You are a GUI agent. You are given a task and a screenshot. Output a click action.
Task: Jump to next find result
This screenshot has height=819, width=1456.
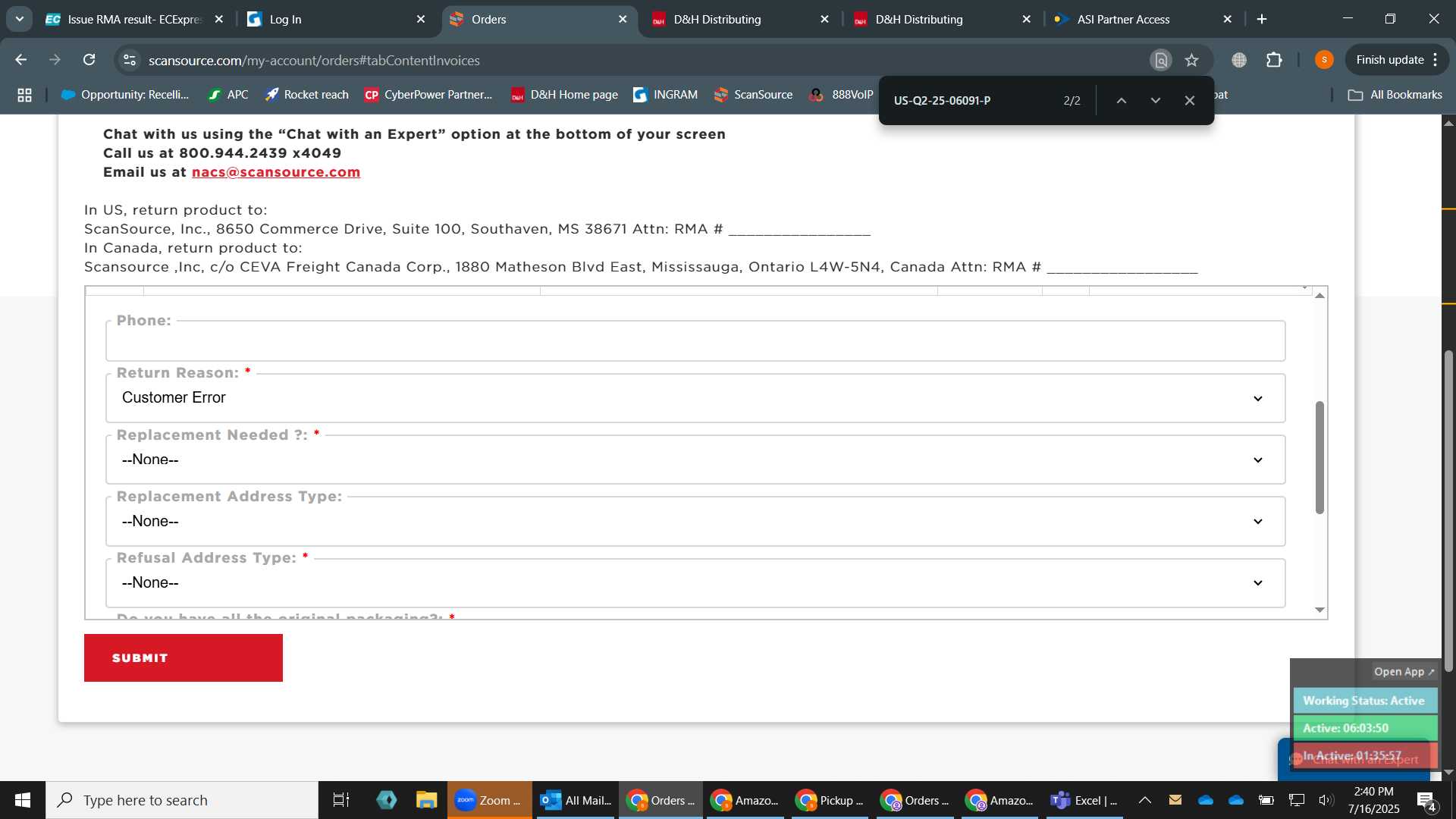[x=1156, y=101]
